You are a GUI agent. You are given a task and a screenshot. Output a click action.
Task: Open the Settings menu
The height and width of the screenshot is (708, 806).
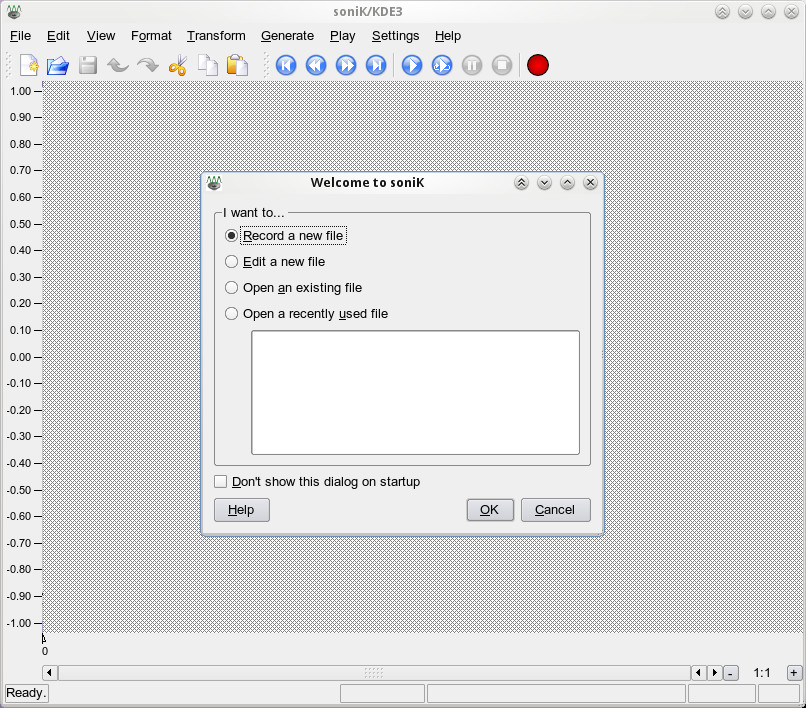[x=395, y=36]
